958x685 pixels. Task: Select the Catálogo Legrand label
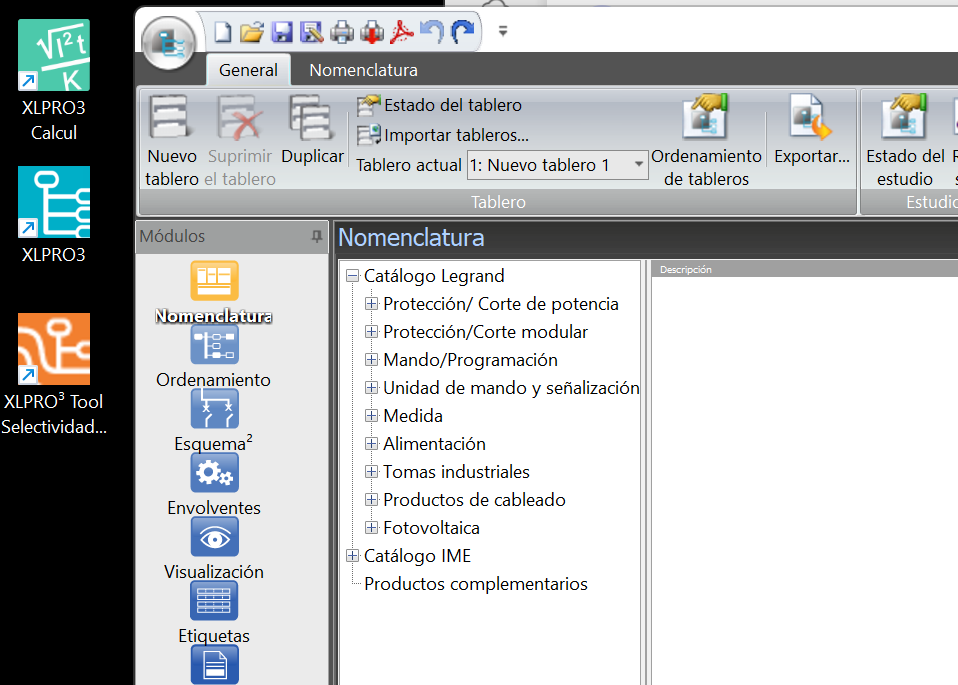[434, 276]
